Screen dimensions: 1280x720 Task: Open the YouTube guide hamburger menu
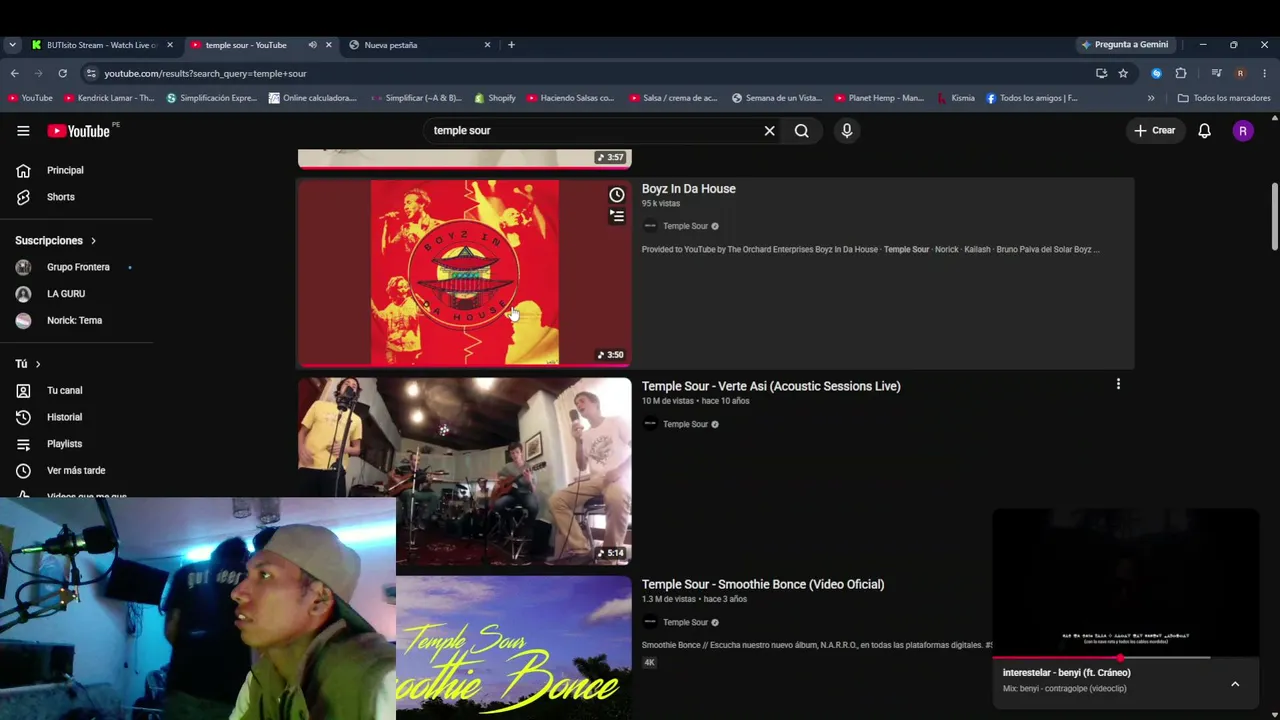pyautogui.click(x=23, y=131)
